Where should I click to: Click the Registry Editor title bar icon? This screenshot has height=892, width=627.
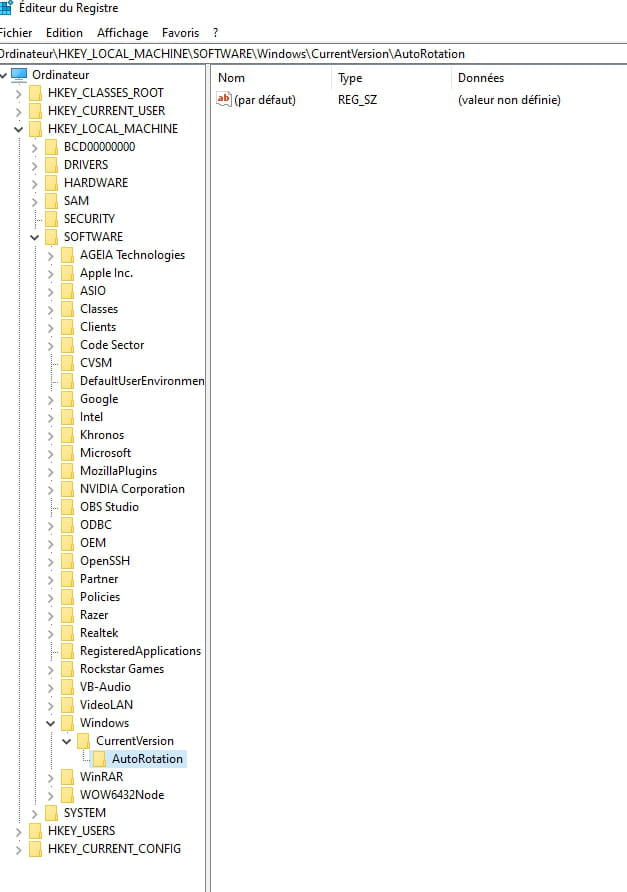coord(6,8)
